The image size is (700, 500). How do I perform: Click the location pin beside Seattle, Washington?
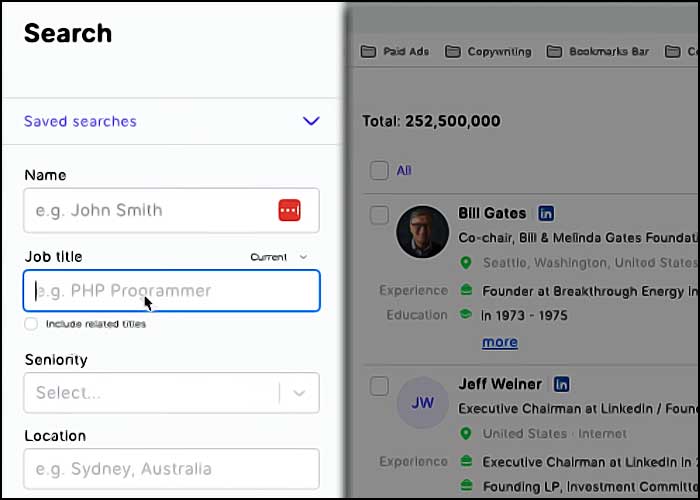pyautogui.click(x=466, y=262)
